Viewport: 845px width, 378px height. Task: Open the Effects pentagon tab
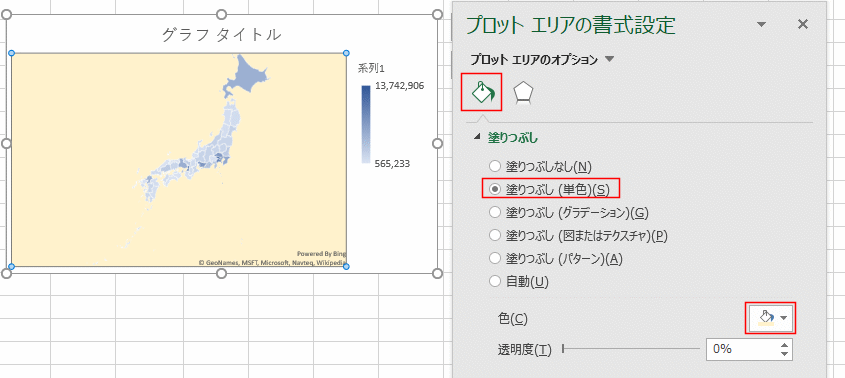point(523,93)
